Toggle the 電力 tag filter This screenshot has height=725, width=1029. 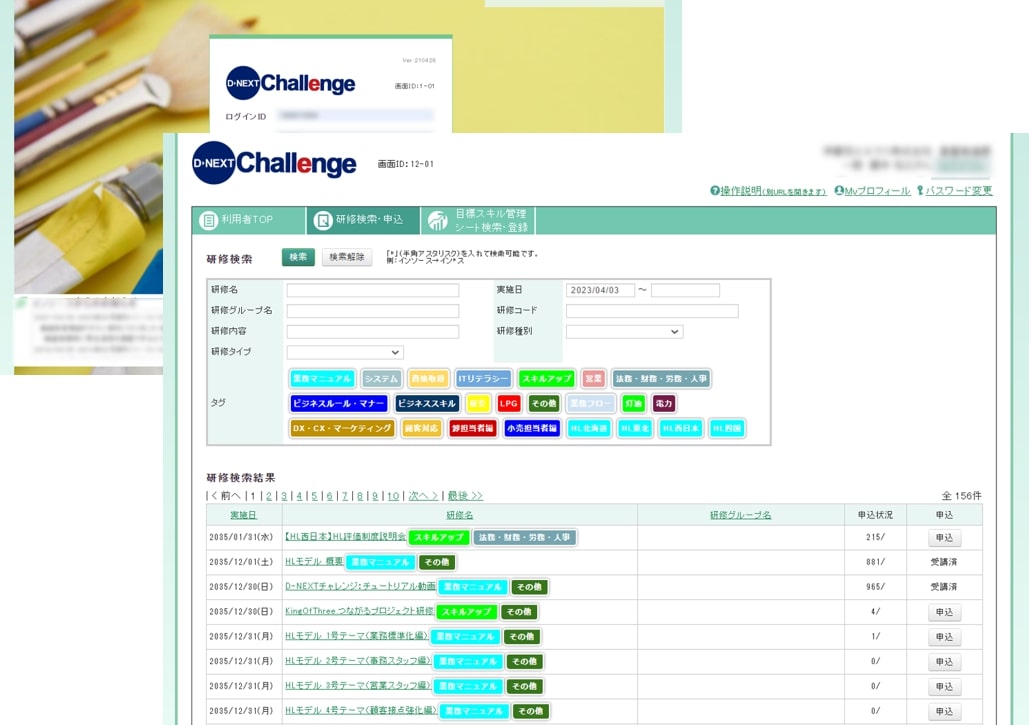click(x=663, y=404)
